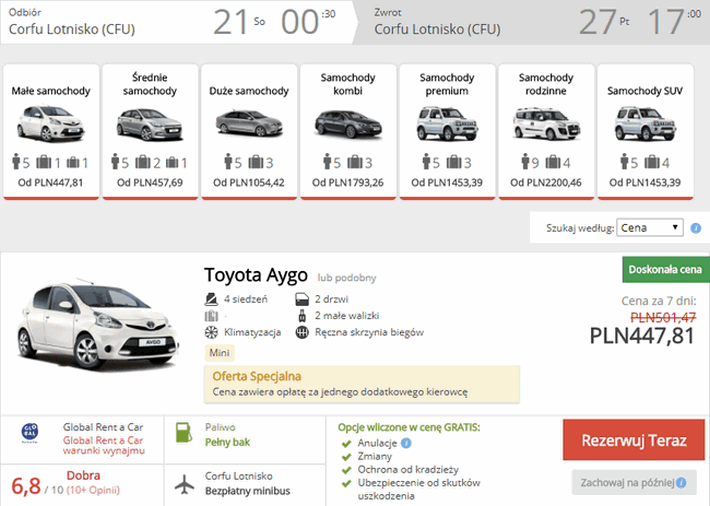Click the Dobra rating label
This screenshot has width=710, height=506.
83,475
